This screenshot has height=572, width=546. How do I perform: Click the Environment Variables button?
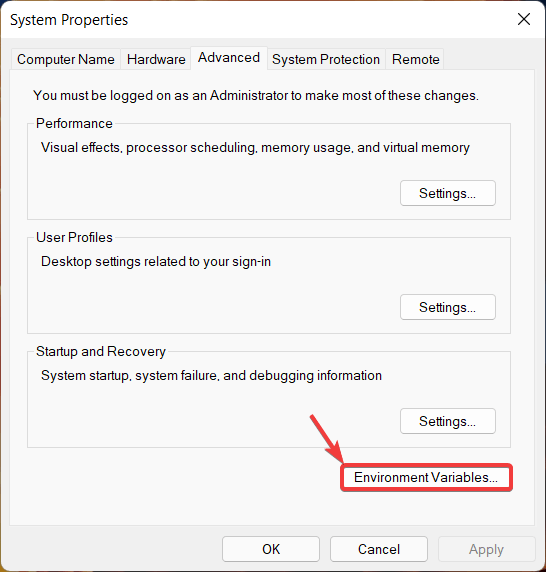426,477
